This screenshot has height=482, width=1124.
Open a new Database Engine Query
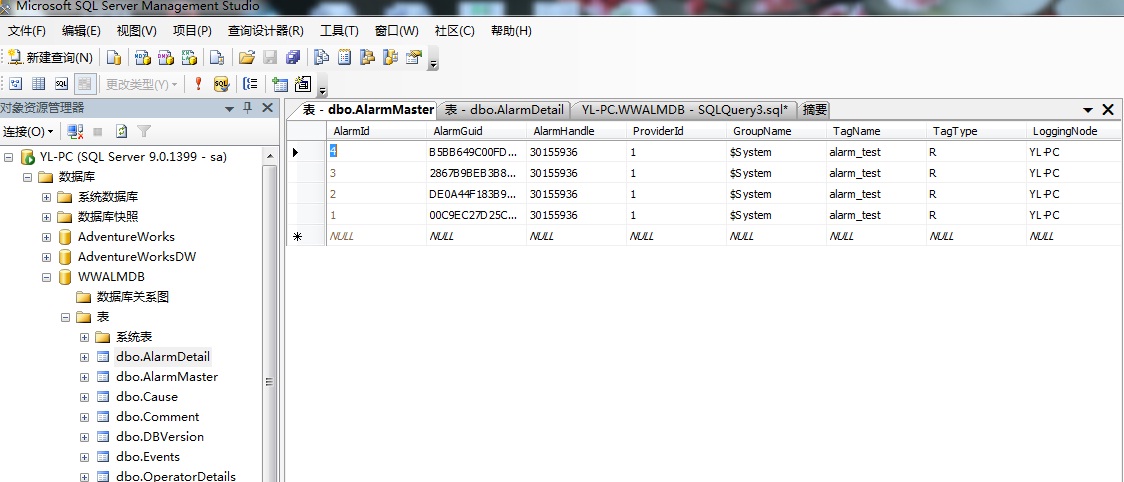114,58
